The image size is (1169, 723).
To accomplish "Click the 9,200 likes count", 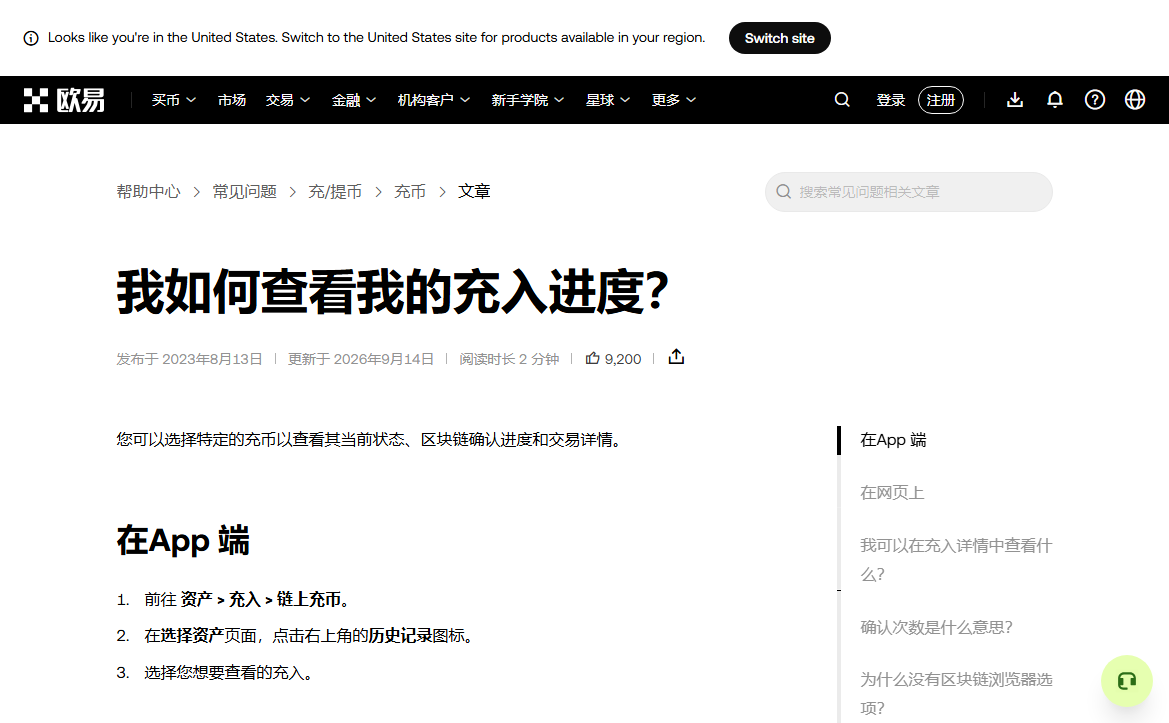I will [x=623, y=359].
